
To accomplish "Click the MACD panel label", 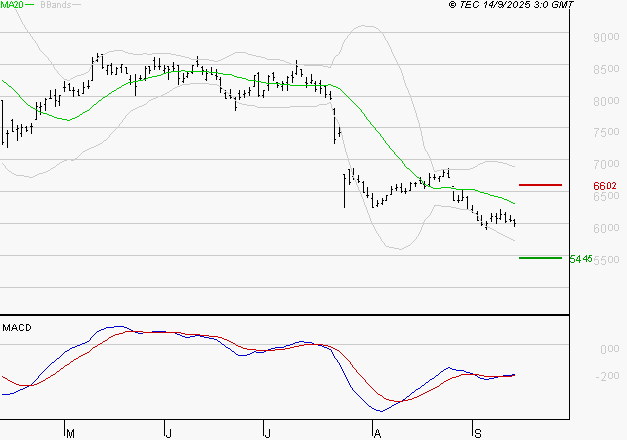I will [x=17, y=328].
